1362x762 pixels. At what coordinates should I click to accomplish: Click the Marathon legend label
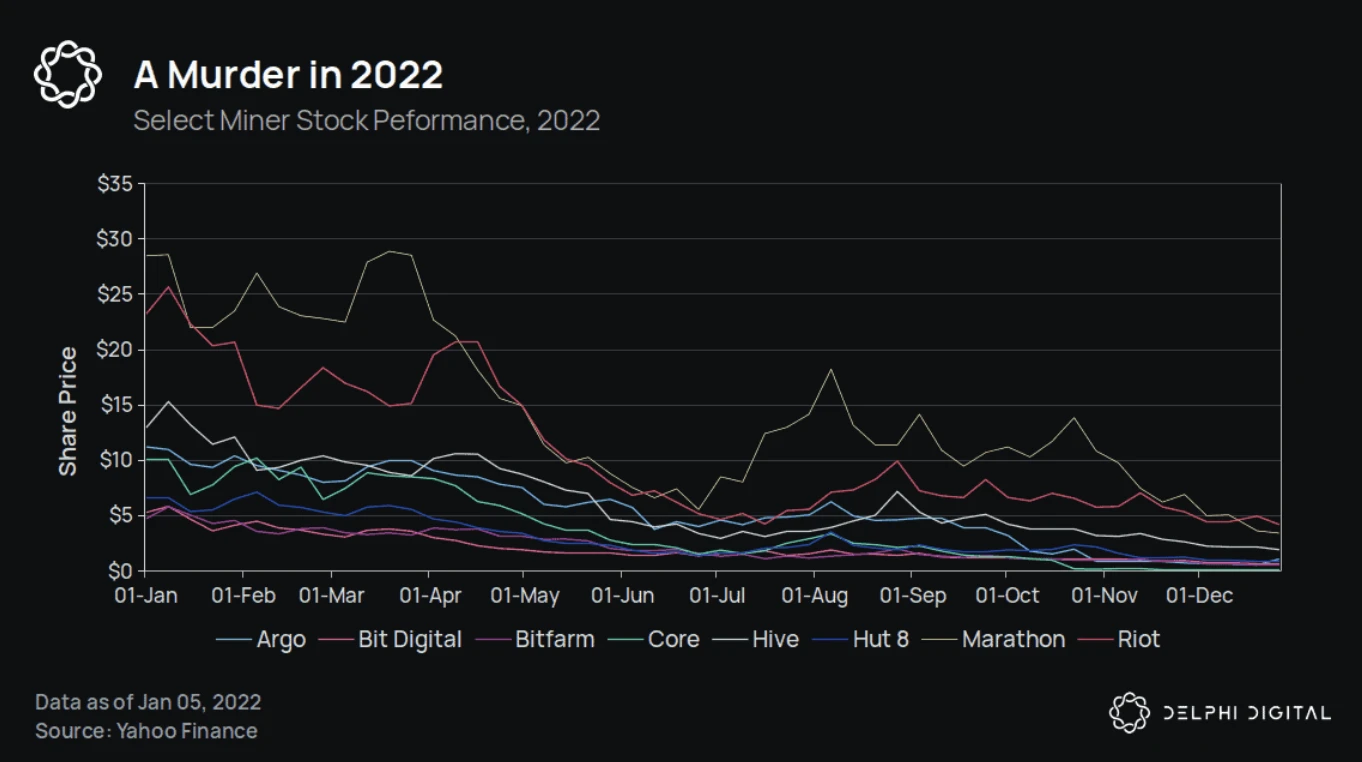tap(1013, 639)
